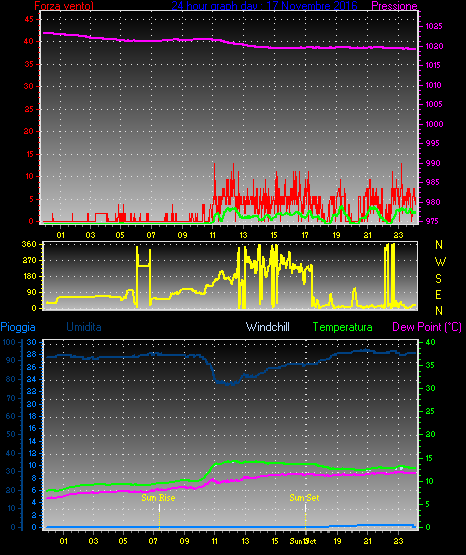Click hour label 09 beneath the temperature chart
The height and width of the screenshot is (555, 466).
coord(184,541)
